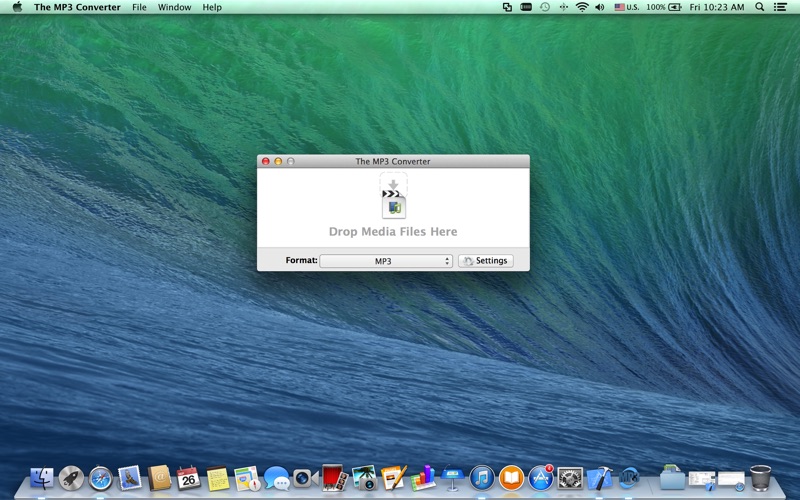800x500 pixels.
Task: Open Messages speech bubble icon in Dock
Action: point(277,479)
